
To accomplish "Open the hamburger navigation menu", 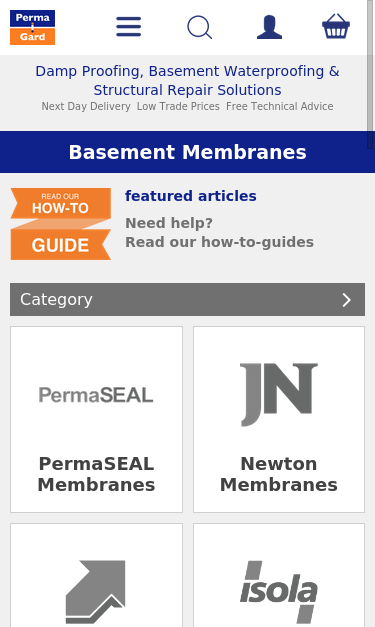I will tap(128, 27).
